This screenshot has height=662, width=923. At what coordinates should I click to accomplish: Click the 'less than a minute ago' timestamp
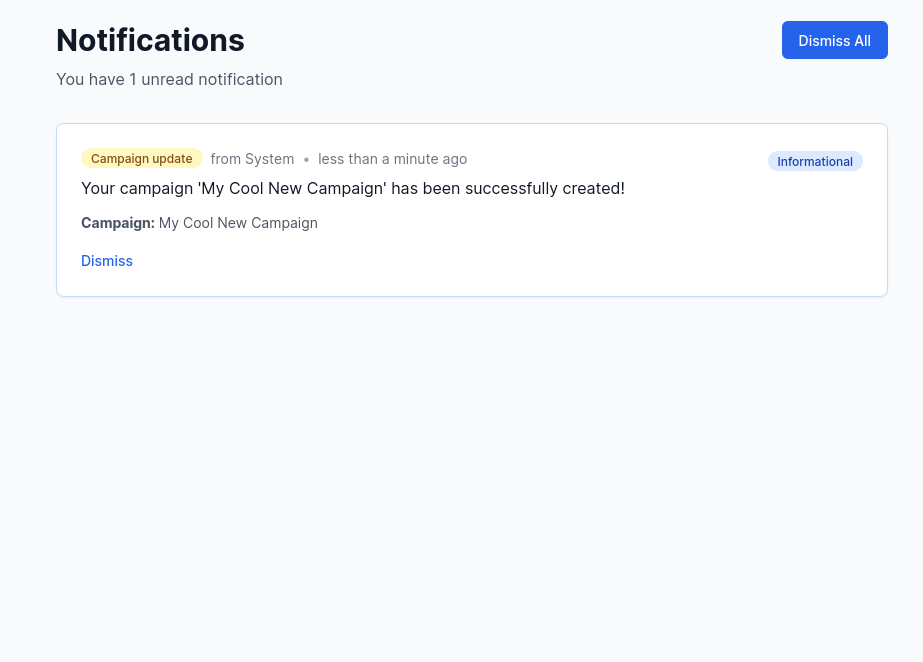[392, 159]
